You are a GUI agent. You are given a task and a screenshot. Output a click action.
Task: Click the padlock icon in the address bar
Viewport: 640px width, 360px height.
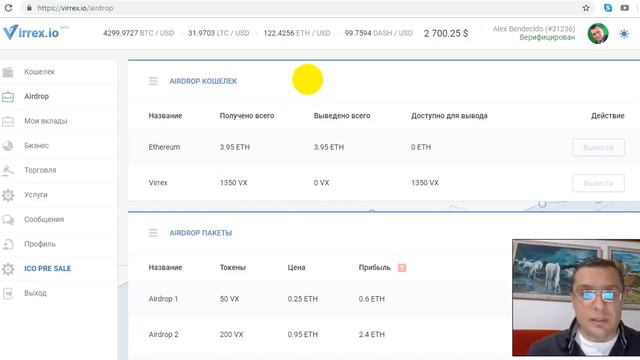(29, 8)
